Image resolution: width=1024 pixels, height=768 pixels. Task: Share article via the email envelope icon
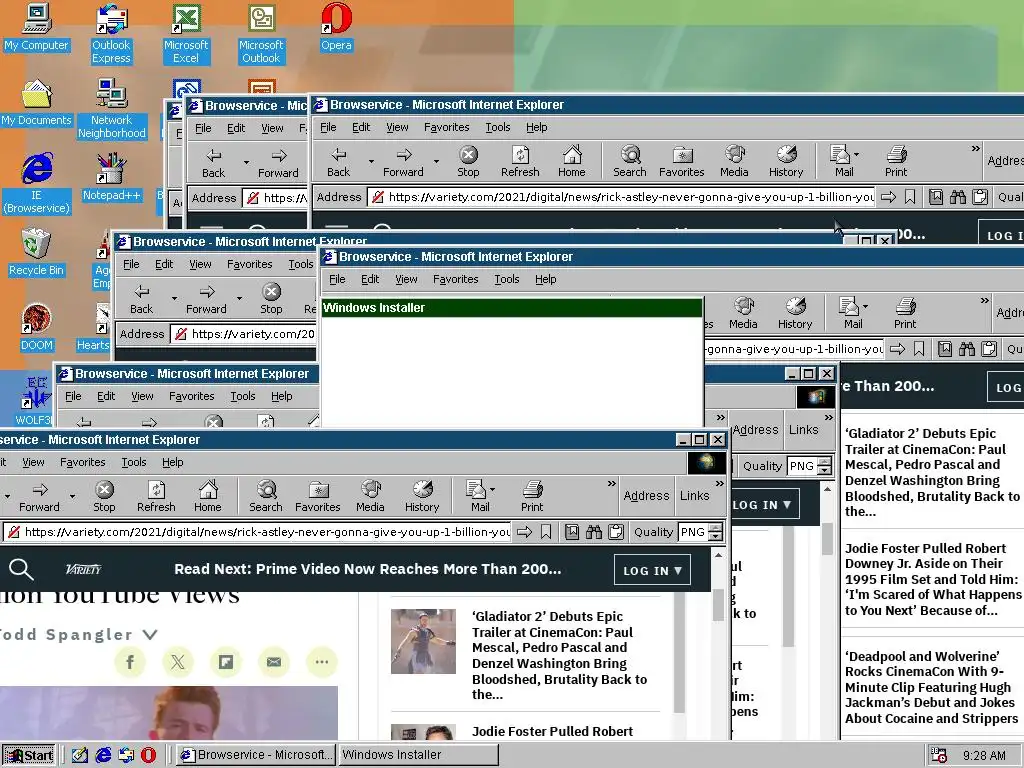[274, 662]
